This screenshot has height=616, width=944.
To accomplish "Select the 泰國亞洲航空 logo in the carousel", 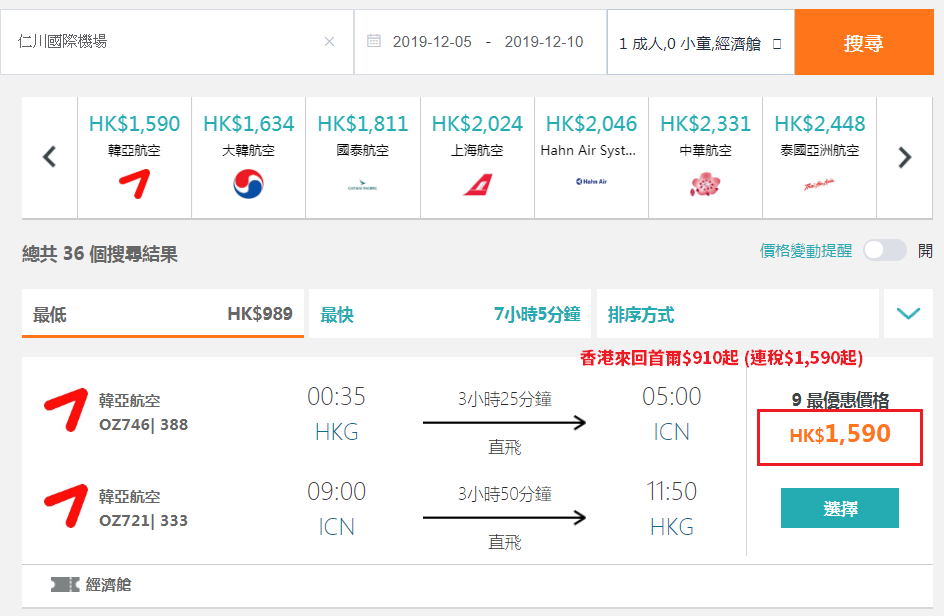I will [x=819, y=184].
